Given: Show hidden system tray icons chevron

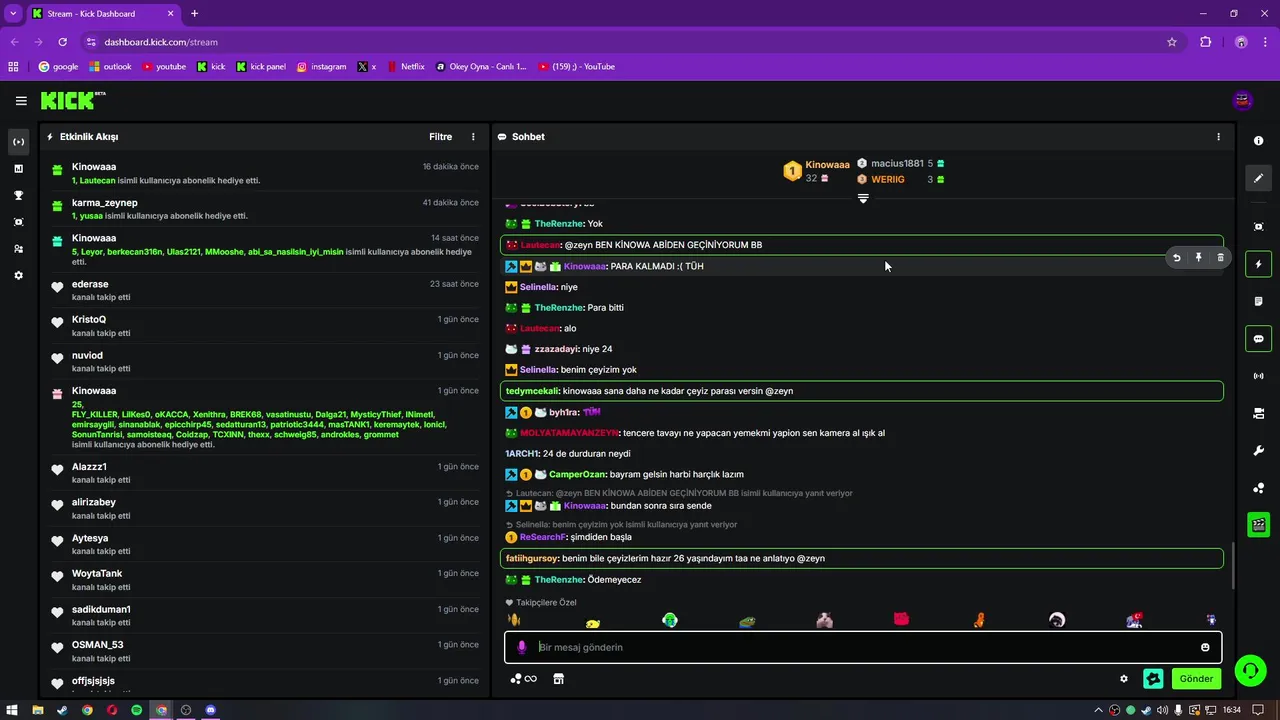Looking at the screenshot, I should (x=1098, y=710).
